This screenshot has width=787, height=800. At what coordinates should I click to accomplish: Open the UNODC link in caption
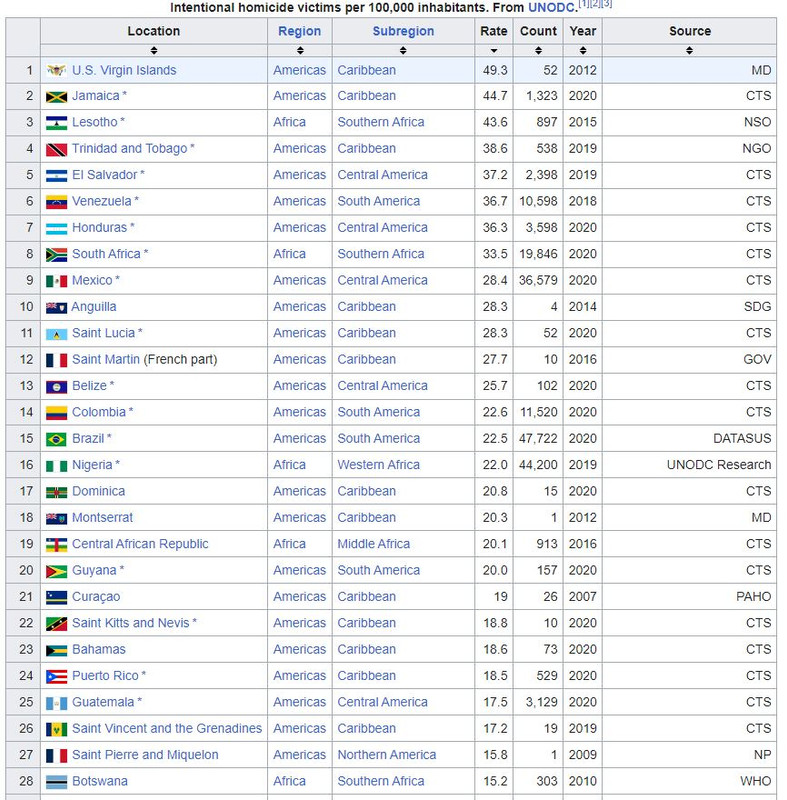pos(551,8)
